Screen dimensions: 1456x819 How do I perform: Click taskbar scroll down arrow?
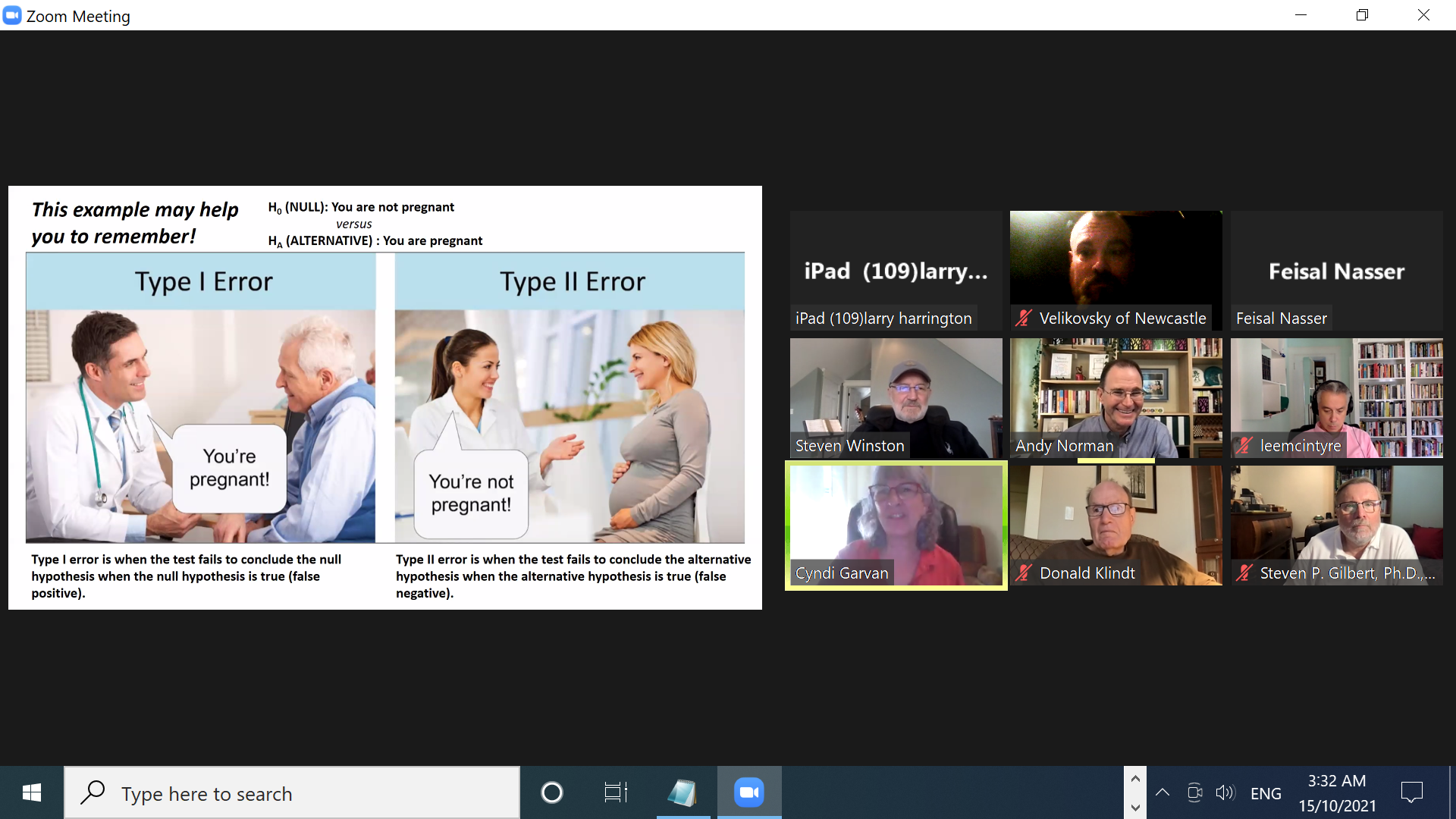[1135, 808]
